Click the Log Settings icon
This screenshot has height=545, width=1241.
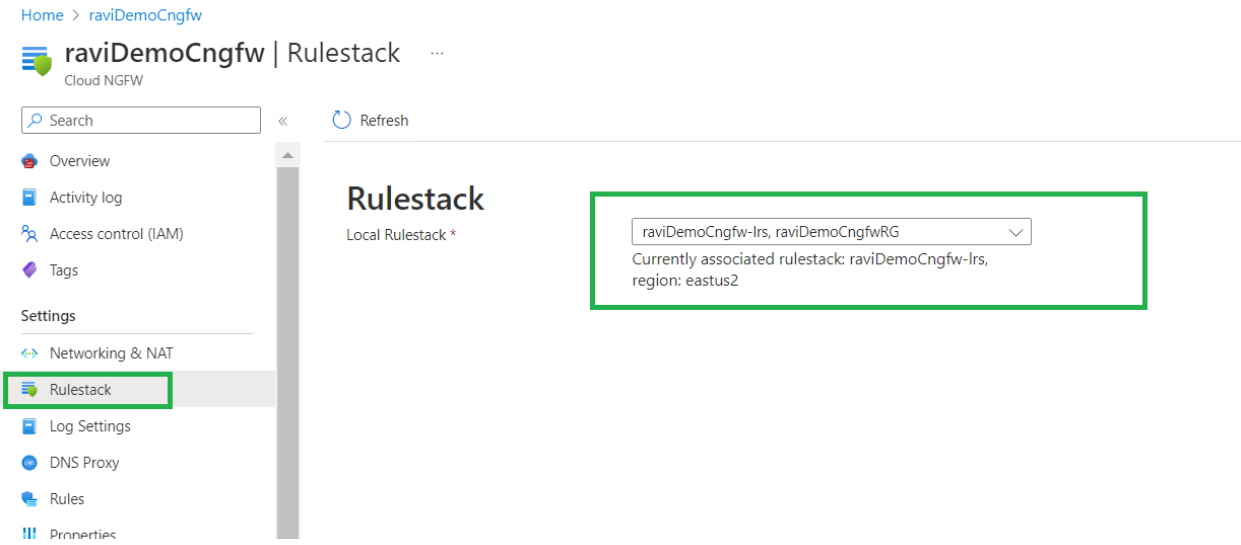(x=29, y=426)
